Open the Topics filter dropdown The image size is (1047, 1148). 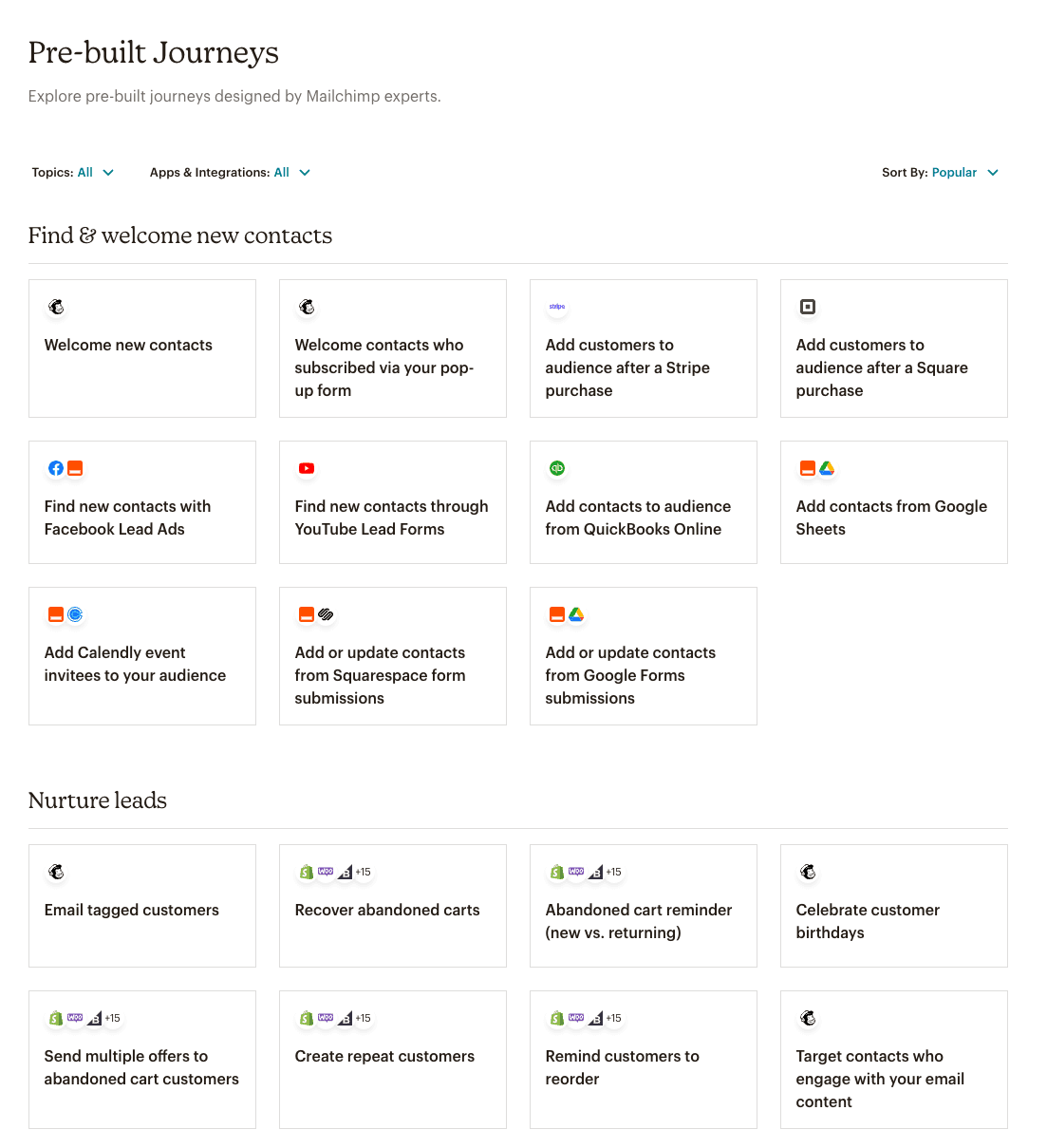pyautogui.click(x=73, y=173)
